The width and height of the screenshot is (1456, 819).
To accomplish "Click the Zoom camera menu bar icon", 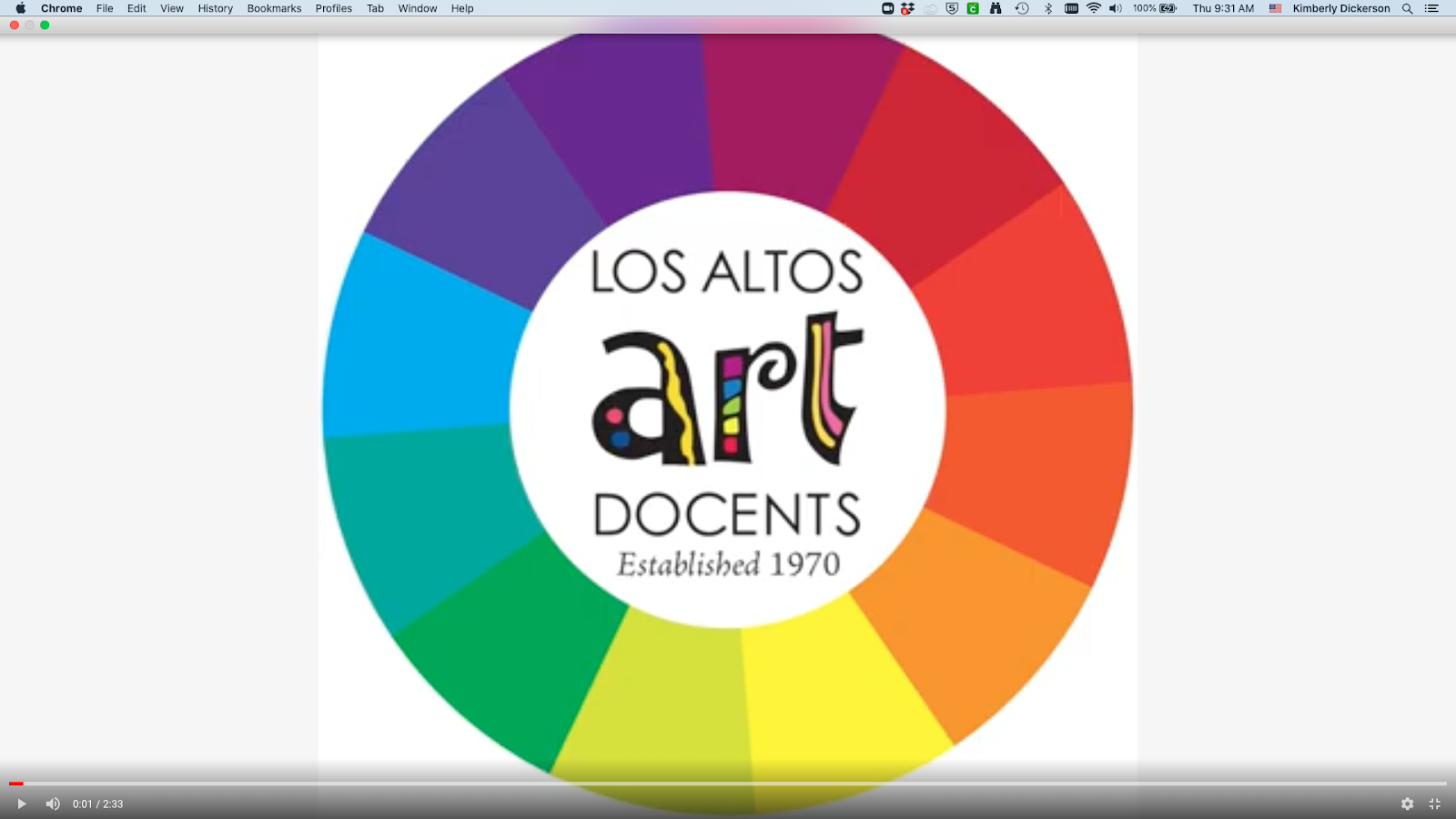I will (x=887, y=8).
